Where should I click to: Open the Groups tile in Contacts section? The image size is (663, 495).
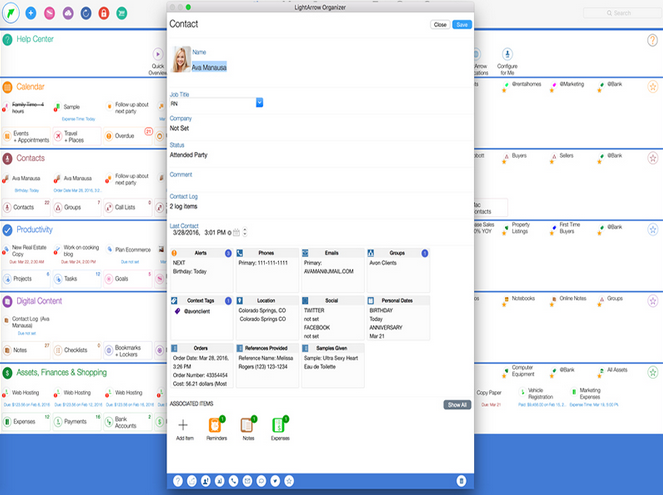point(70,207)
